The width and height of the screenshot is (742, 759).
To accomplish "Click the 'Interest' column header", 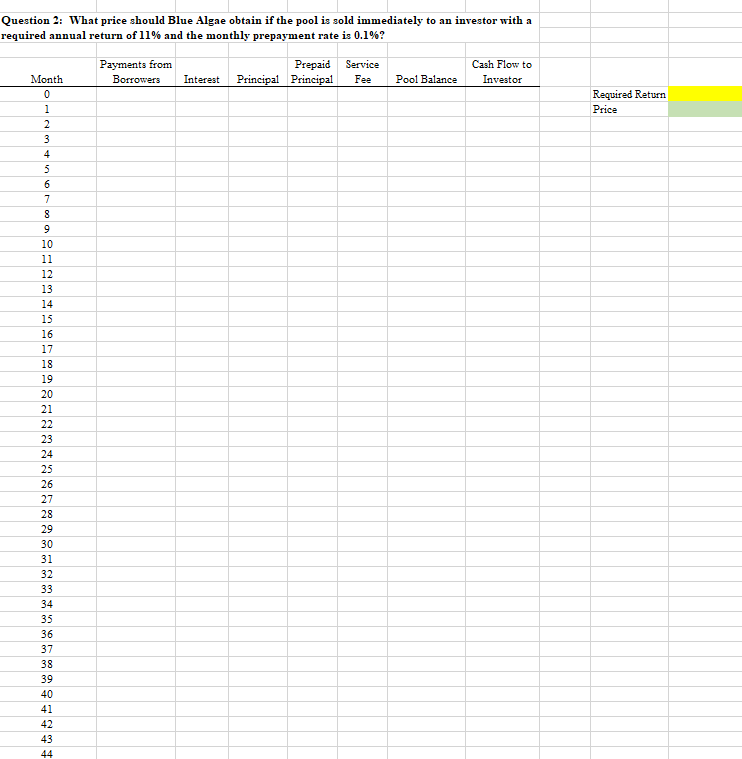I will [x=202, y=79].
